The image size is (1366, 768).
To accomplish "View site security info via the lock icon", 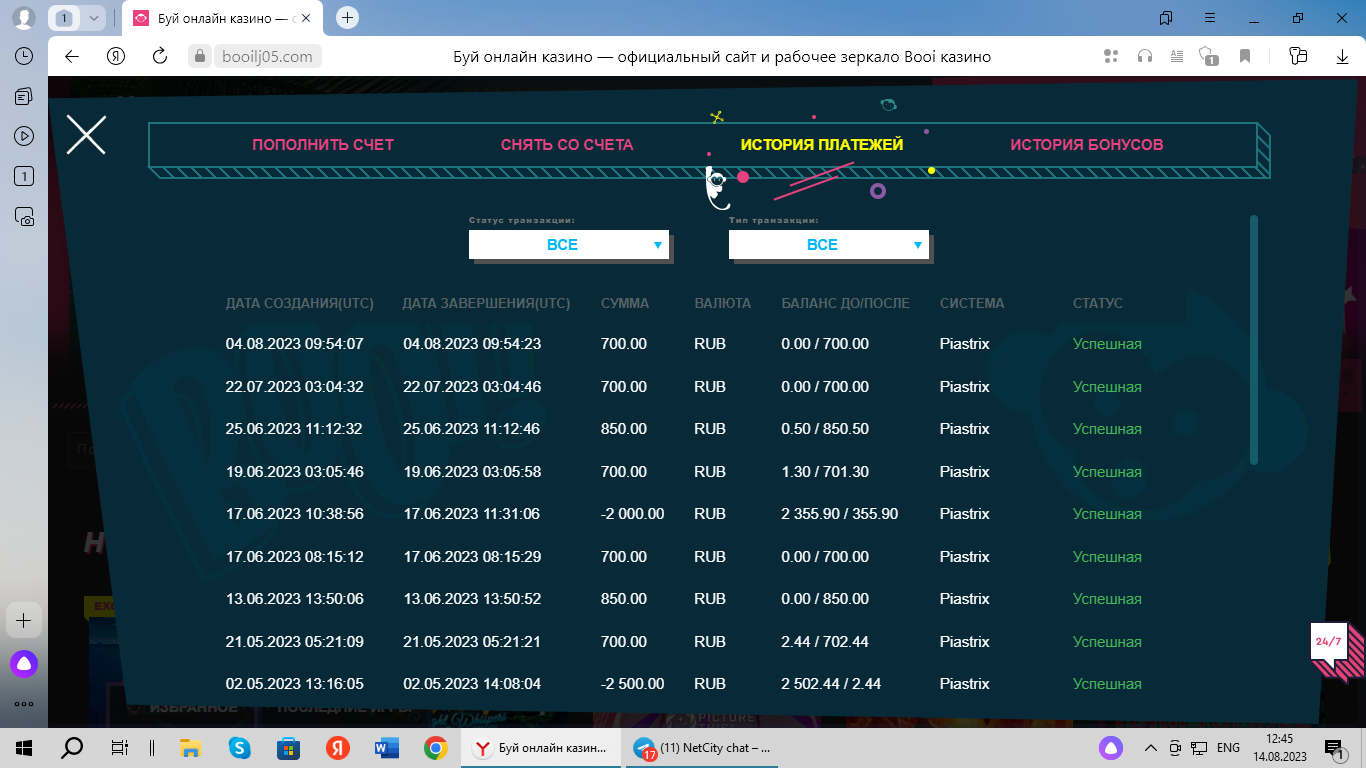I will tap(199, 57).
